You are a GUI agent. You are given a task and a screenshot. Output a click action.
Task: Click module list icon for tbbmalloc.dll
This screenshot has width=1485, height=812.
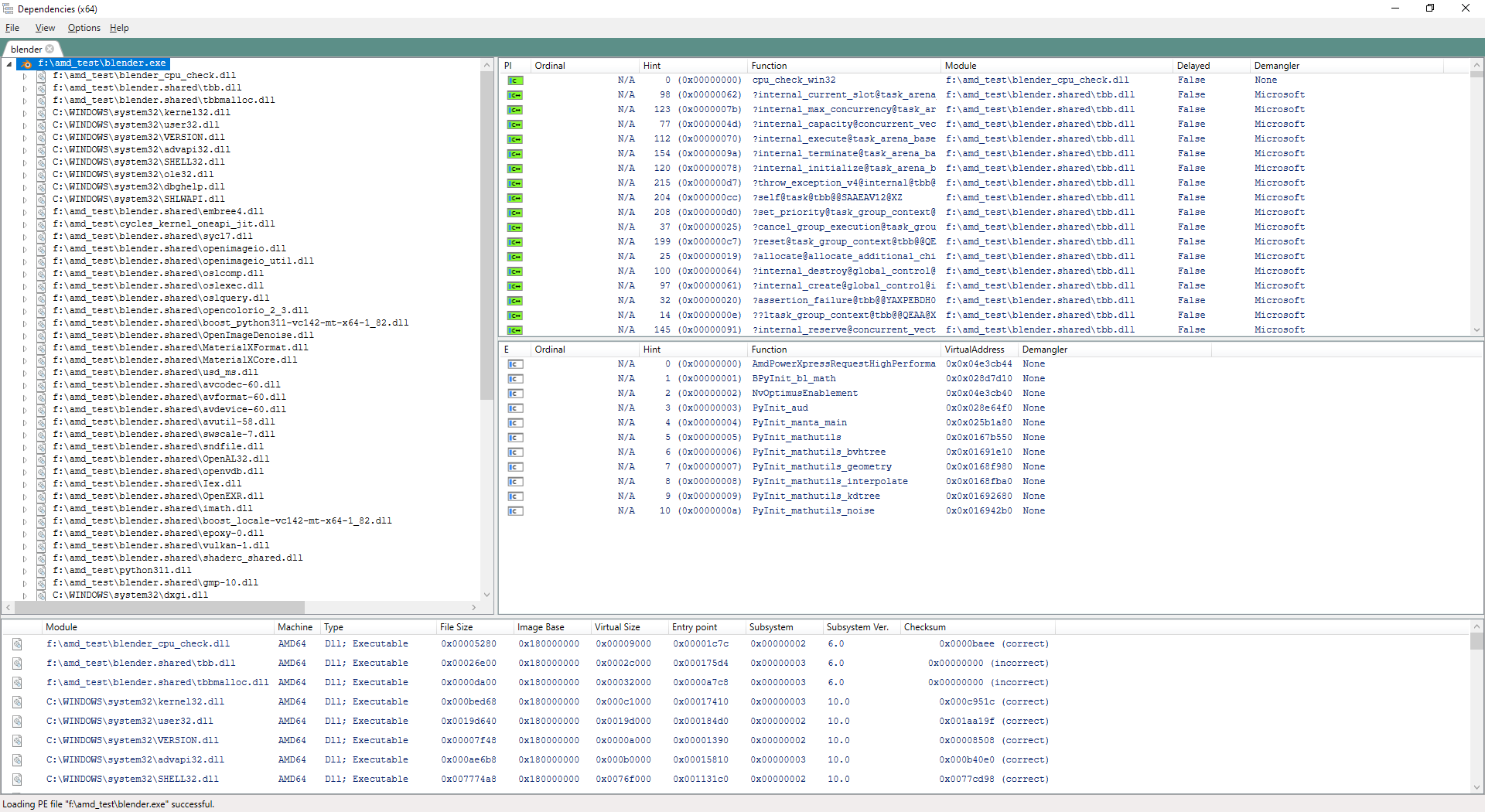point(17,683)
